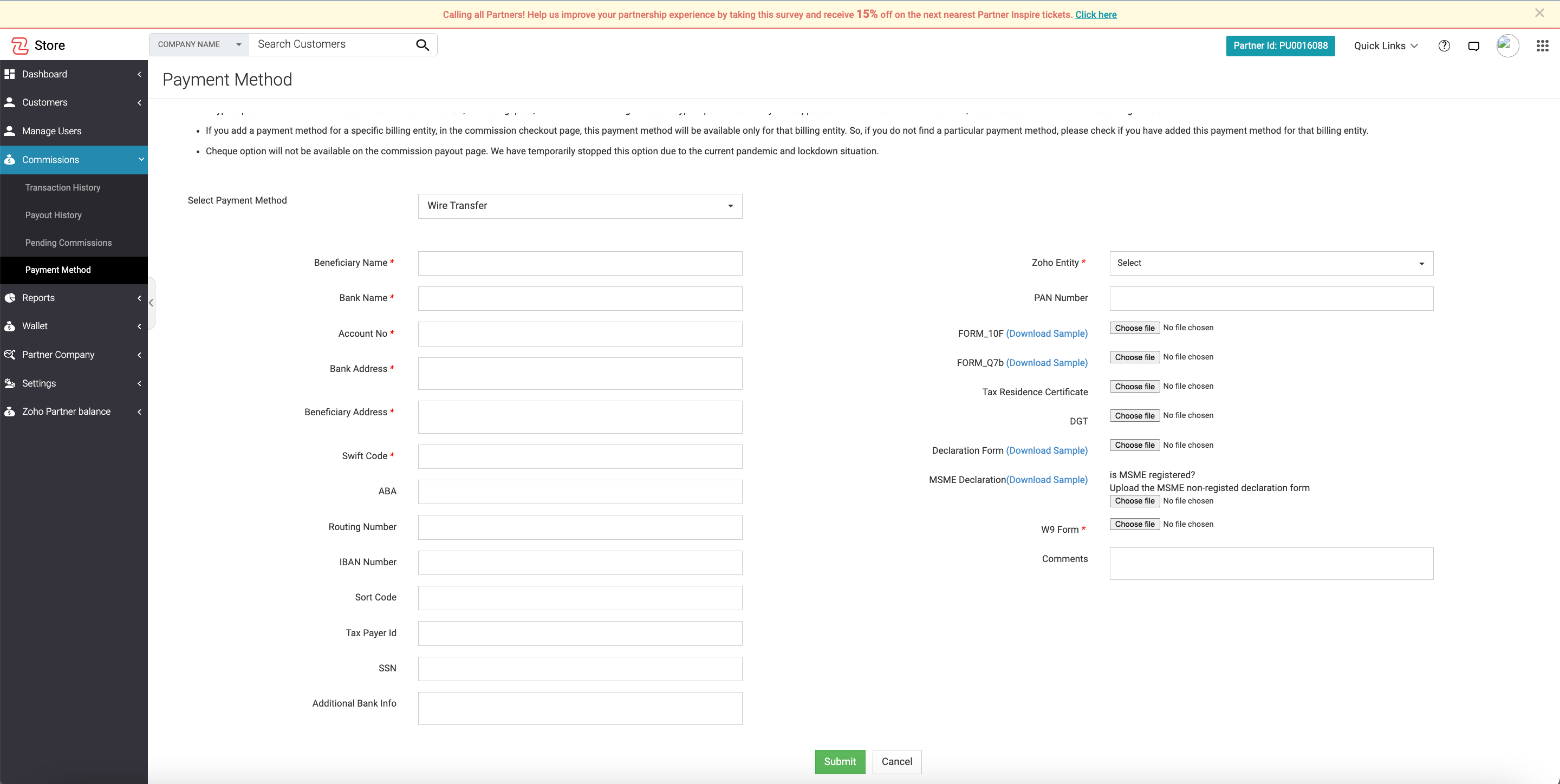Screen dimensions: 1560x784
Task: Click the Beneficiary Name input field
Action: pos(580,263)
